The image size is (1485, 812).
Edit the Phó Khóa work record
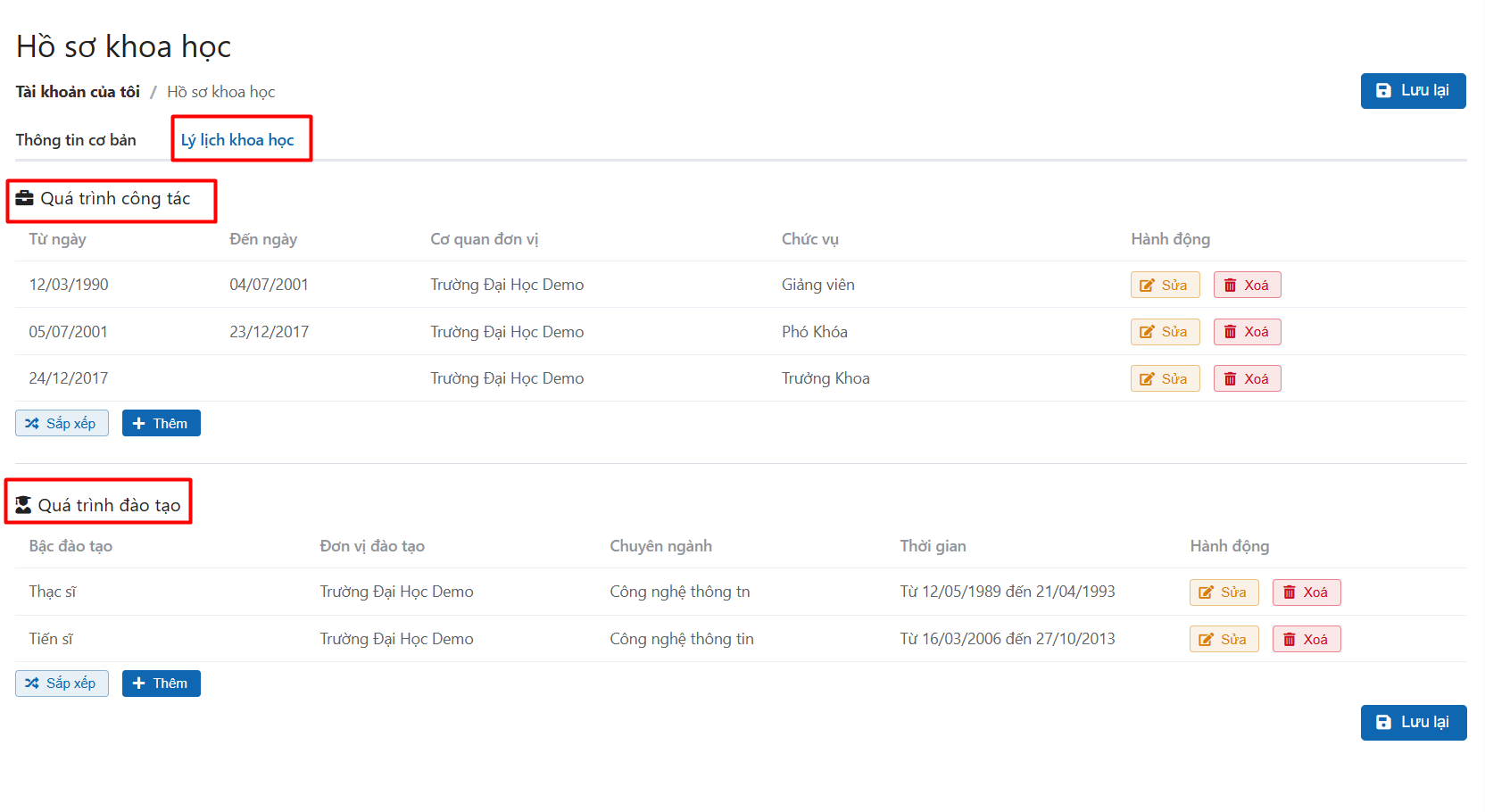(1165, 332)
